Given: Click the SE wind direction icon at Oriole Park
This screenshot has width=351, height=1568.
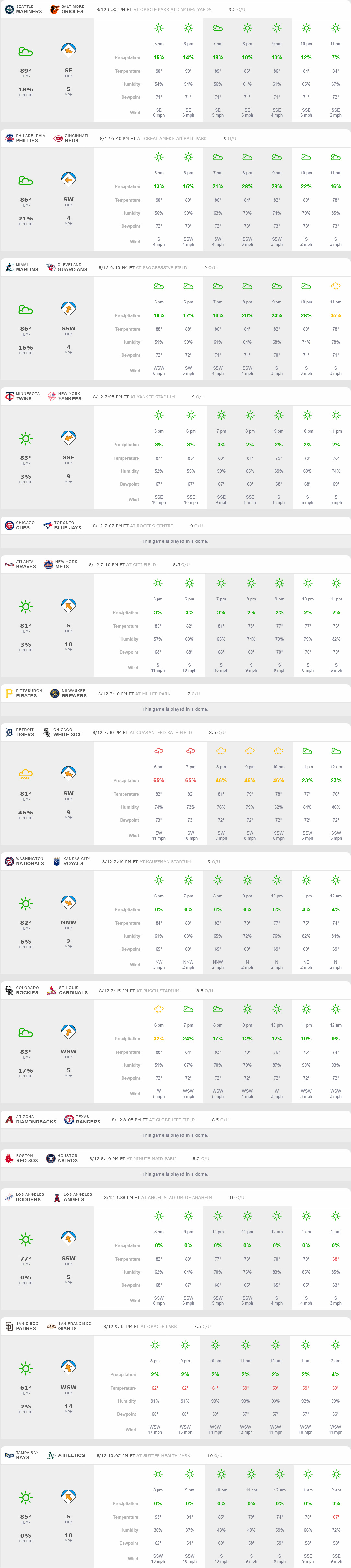Looking at the screenshot, I should pyautogui.click(x=68, y=51).
